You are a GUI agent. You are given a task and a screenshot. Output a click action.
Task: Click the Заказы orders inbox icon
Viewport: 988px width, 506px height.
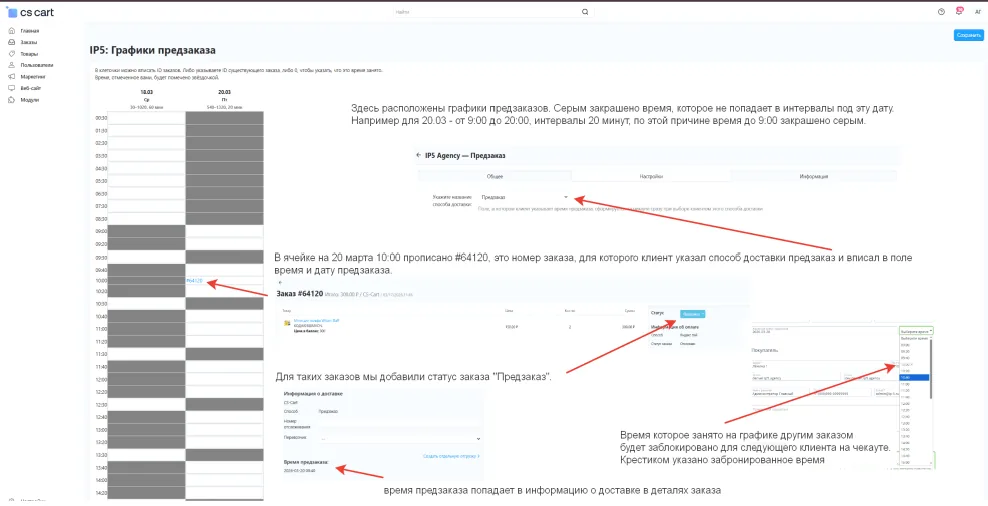coord(11,42)
